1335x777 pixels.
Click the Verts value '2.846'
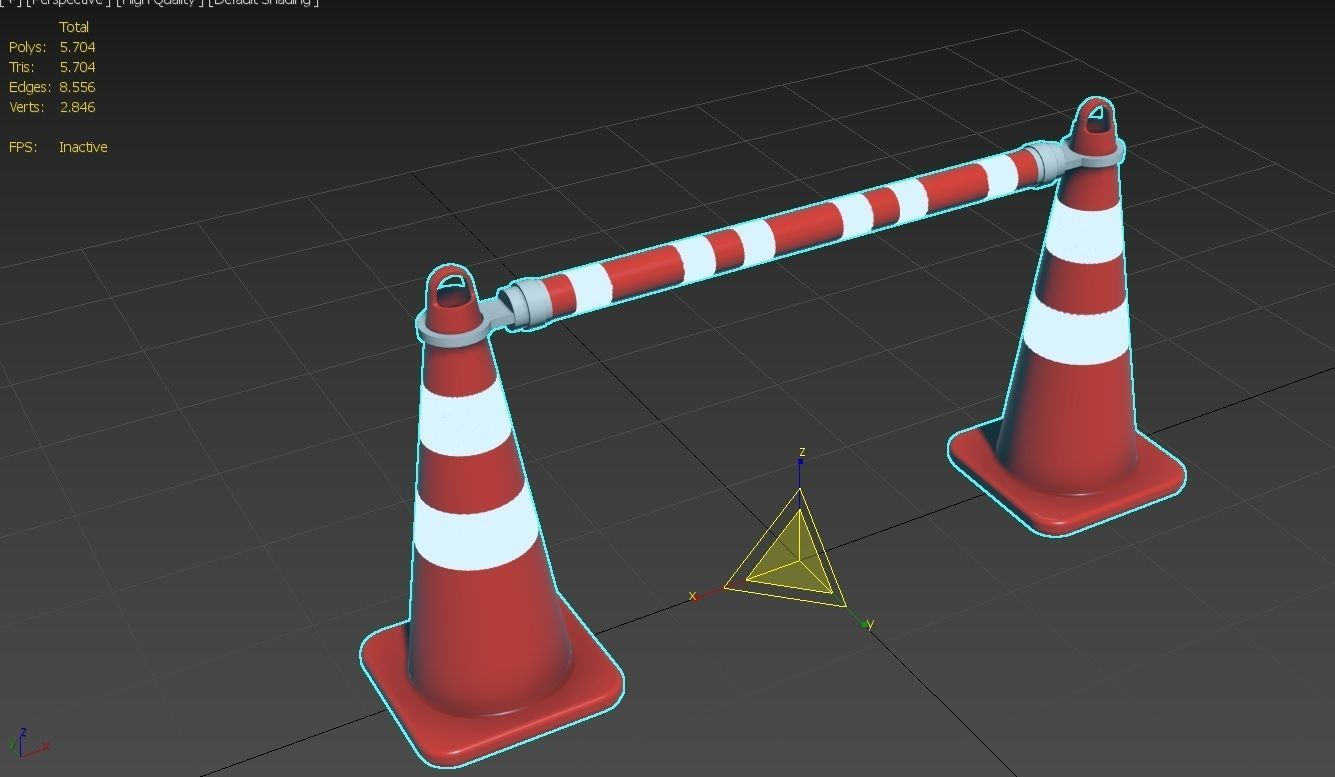pos(77,107)
